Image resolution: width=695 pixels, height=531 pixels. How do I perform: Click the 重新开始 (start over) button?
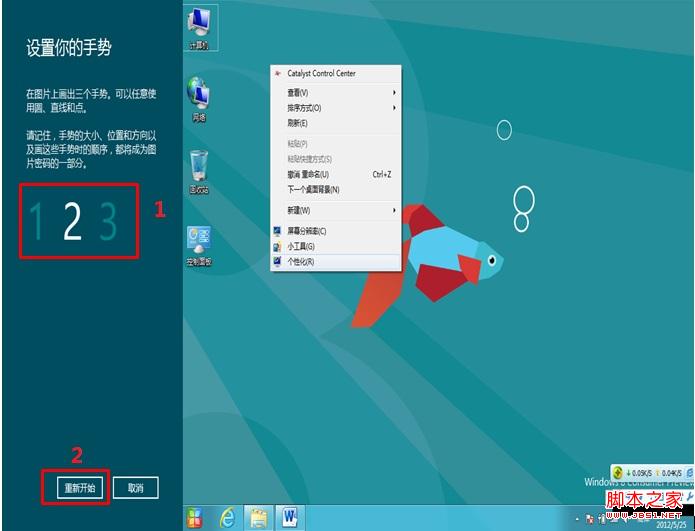80,488
